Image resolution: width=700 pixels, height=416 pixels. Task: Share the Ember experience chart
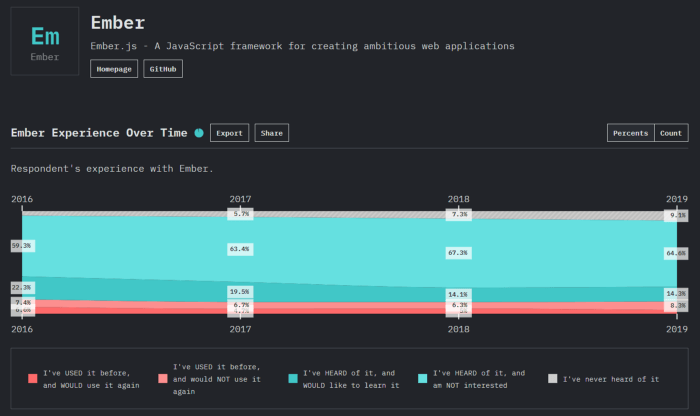271,133
